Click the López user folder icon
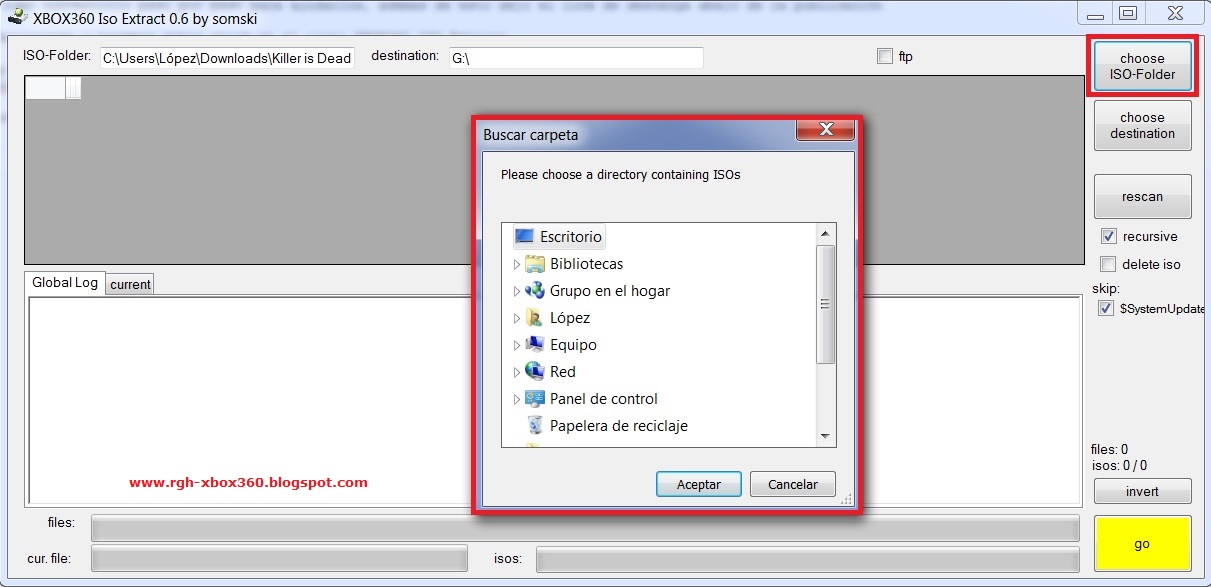This screenshot has height=587, width=1211. coord(535,318)
